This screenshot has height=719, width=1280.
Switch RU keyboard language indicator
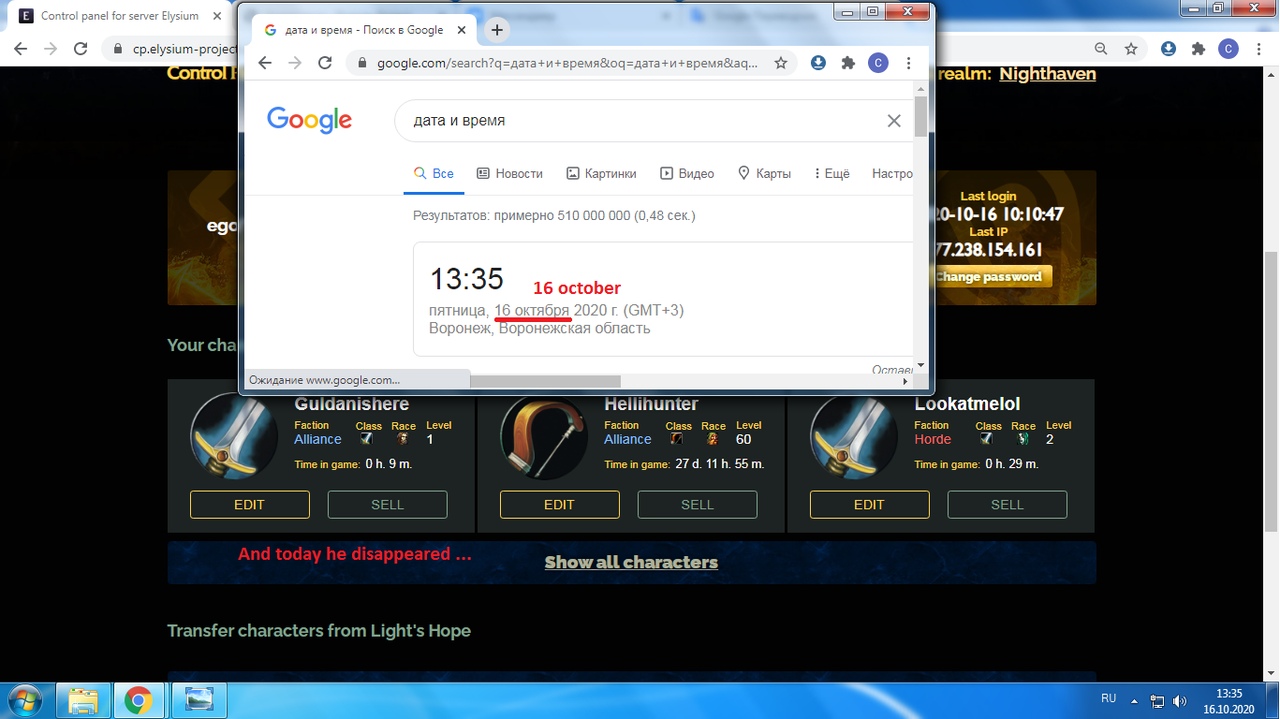point(1108,698)
